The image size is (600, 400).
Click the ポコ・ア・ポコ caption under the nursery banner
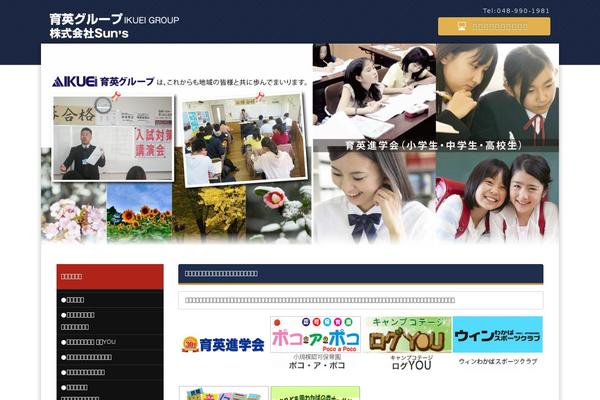click(x=316, y=365)
